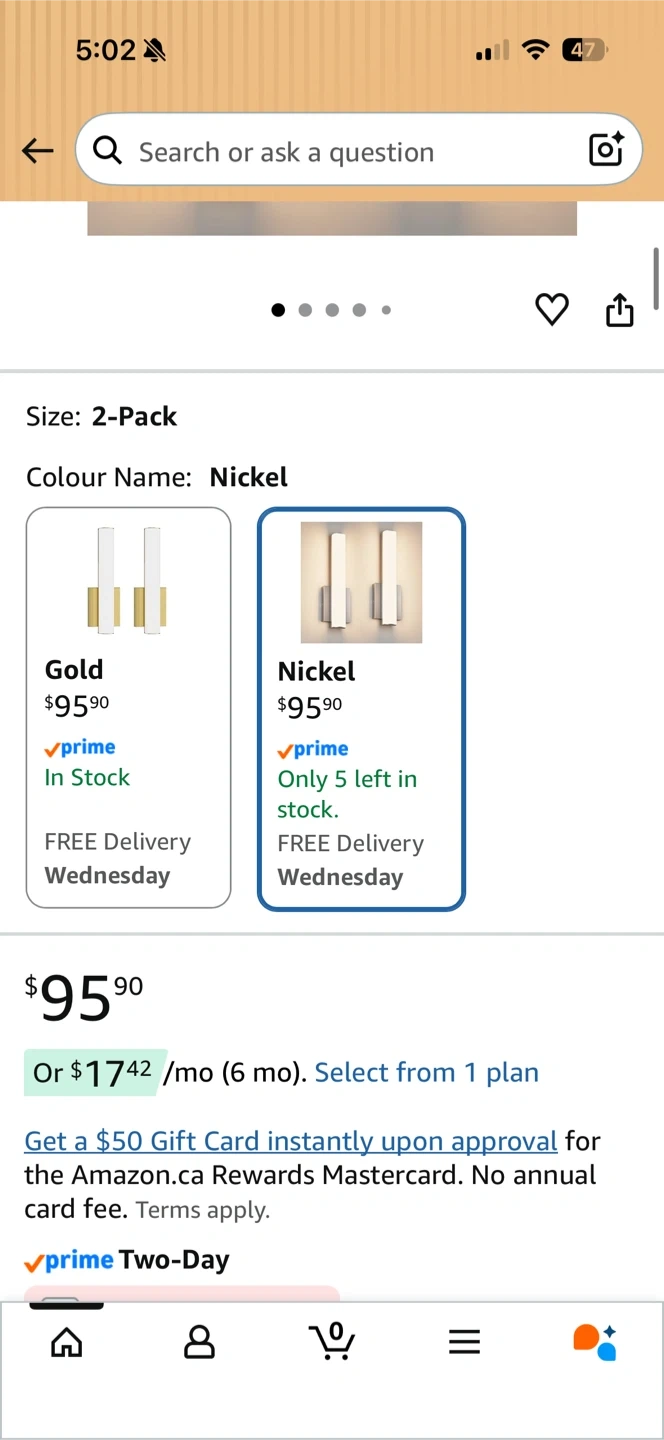Viewport: 664px width, 1440px height.
Task: Go to Home tab
Action: 67,1341
